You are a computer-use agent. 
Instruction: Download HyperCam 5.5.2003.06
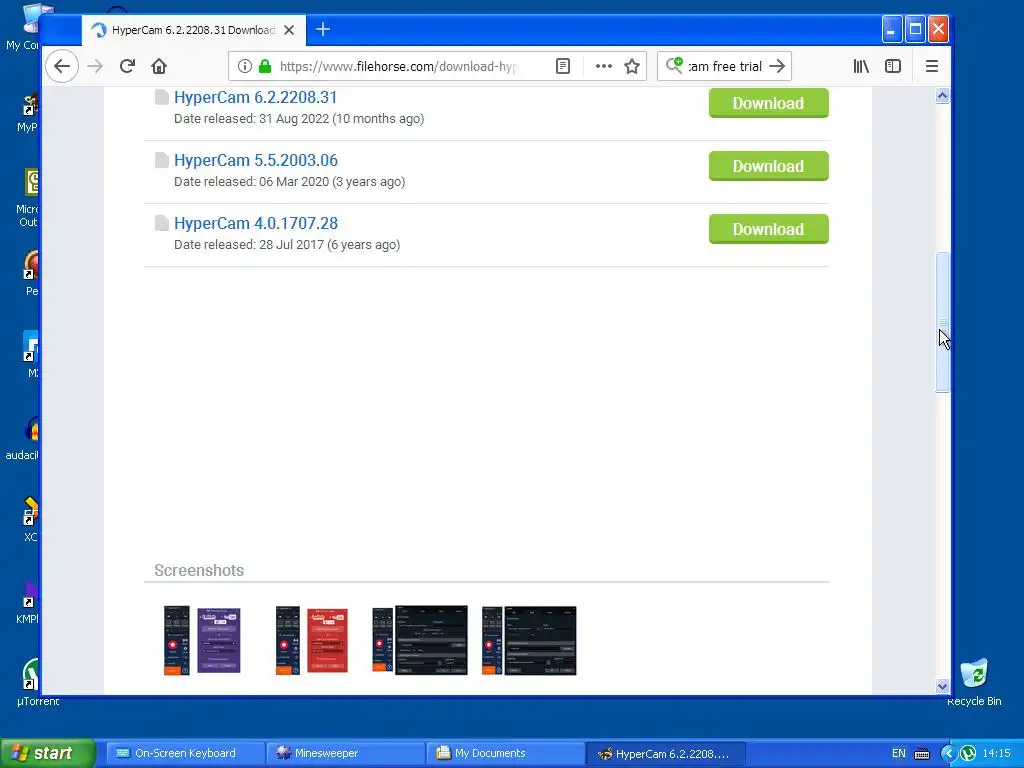[x=769, y=166]
